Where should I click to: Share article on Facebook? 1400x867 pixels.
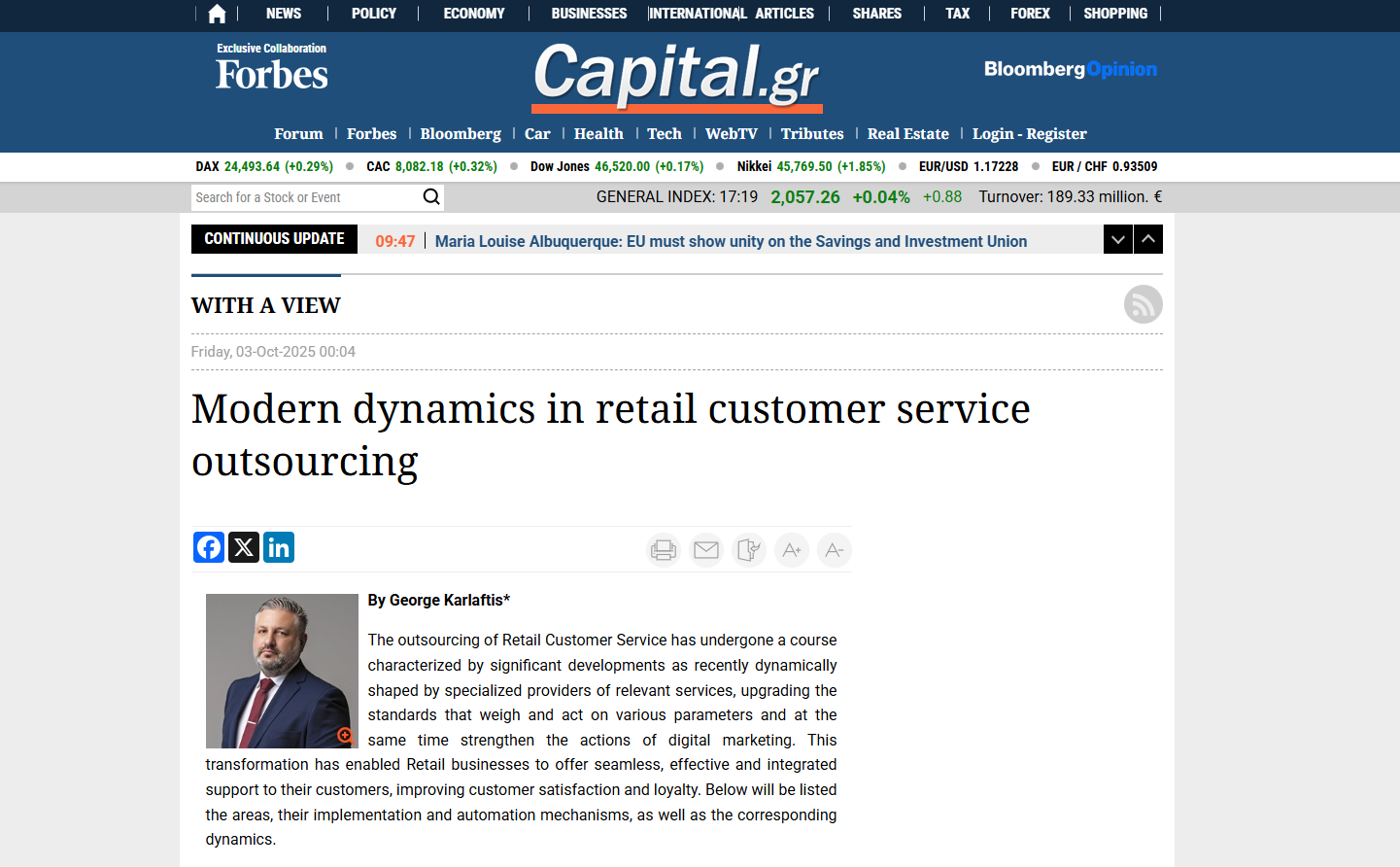coord(209,547)
